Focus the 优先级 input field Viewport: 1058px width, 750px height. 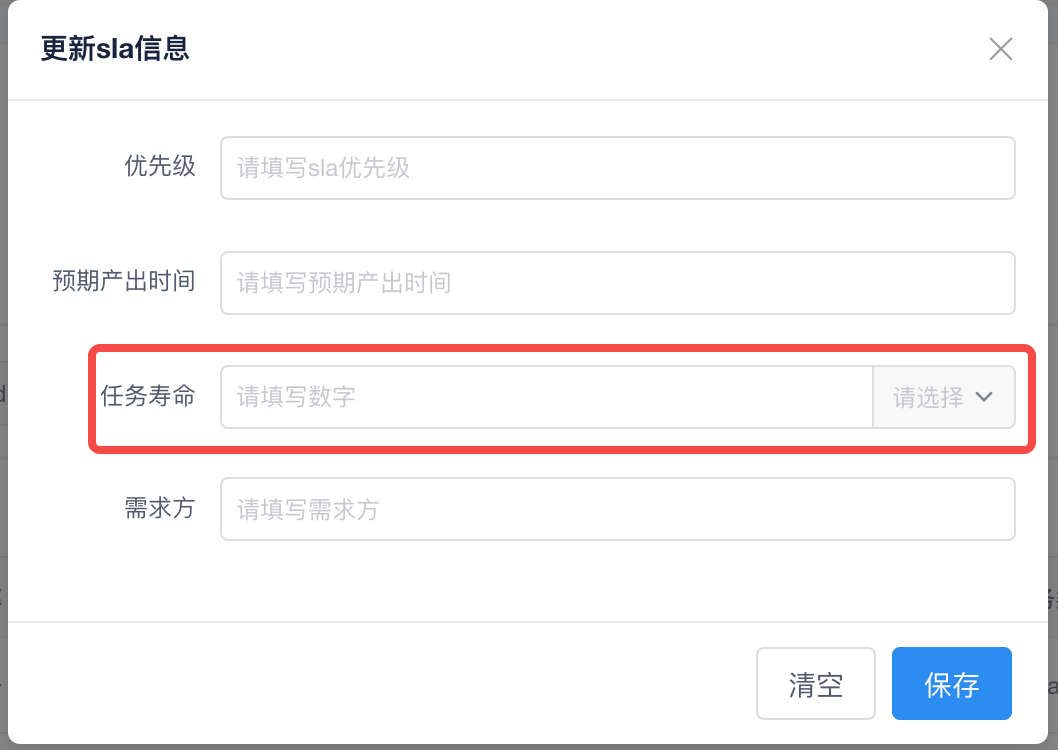click(617, 168)
